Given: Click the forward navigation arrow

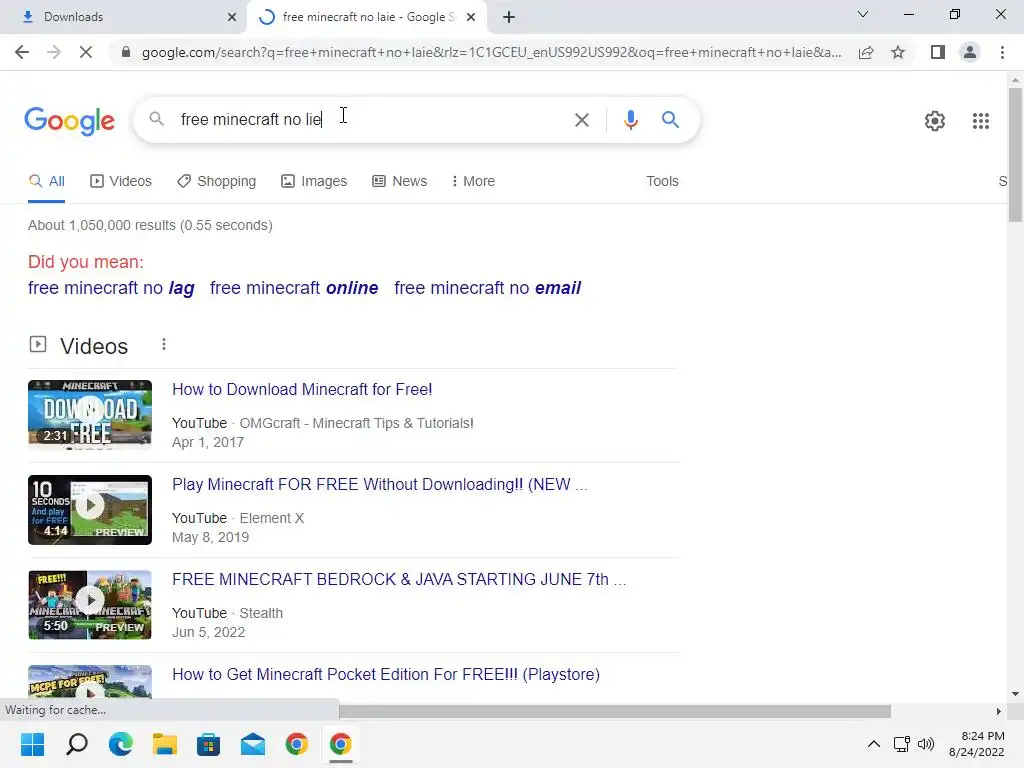Looking at the screenshot, I should pos(54,52).
